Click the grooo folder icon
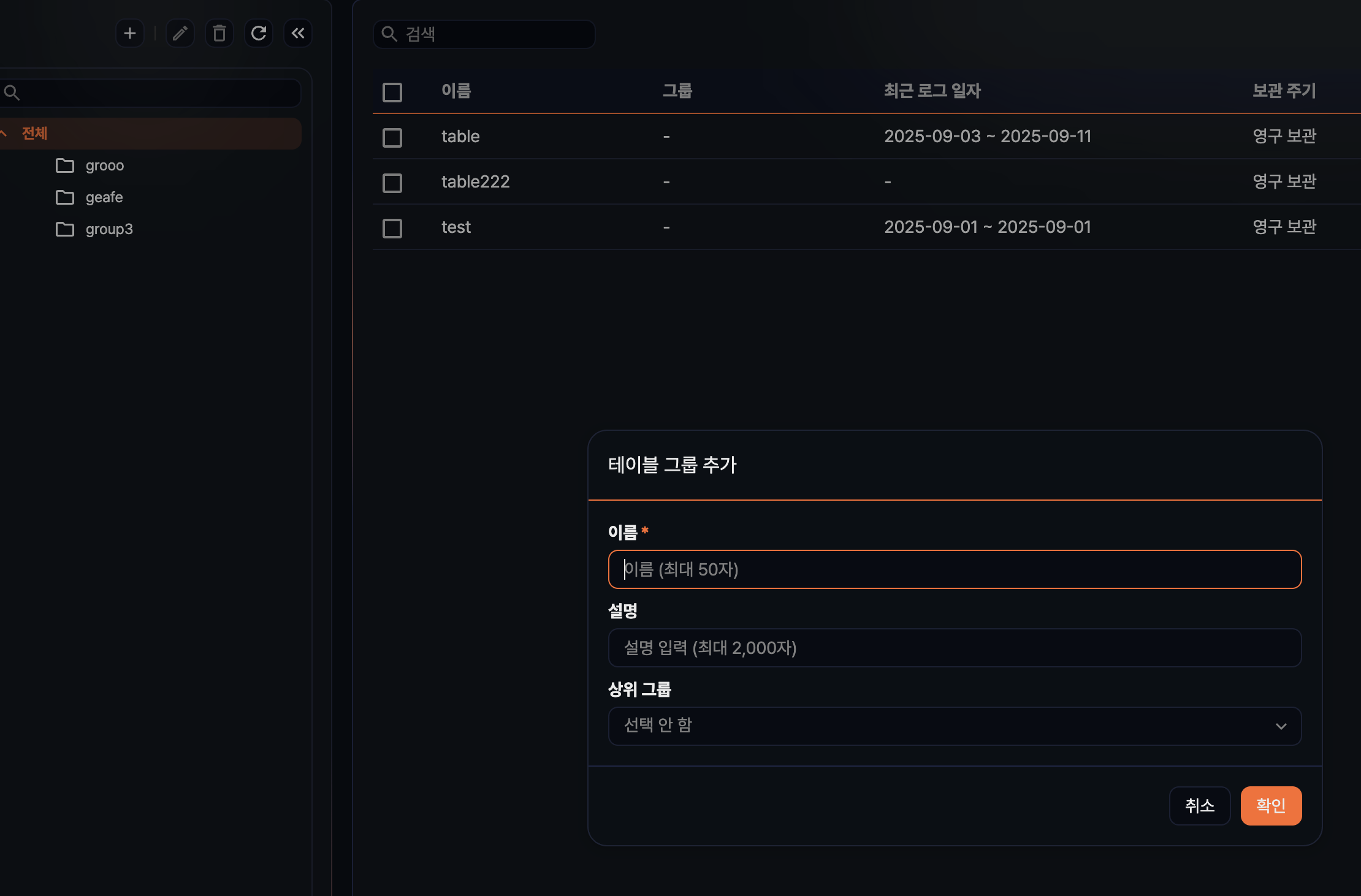 point(65,165)
